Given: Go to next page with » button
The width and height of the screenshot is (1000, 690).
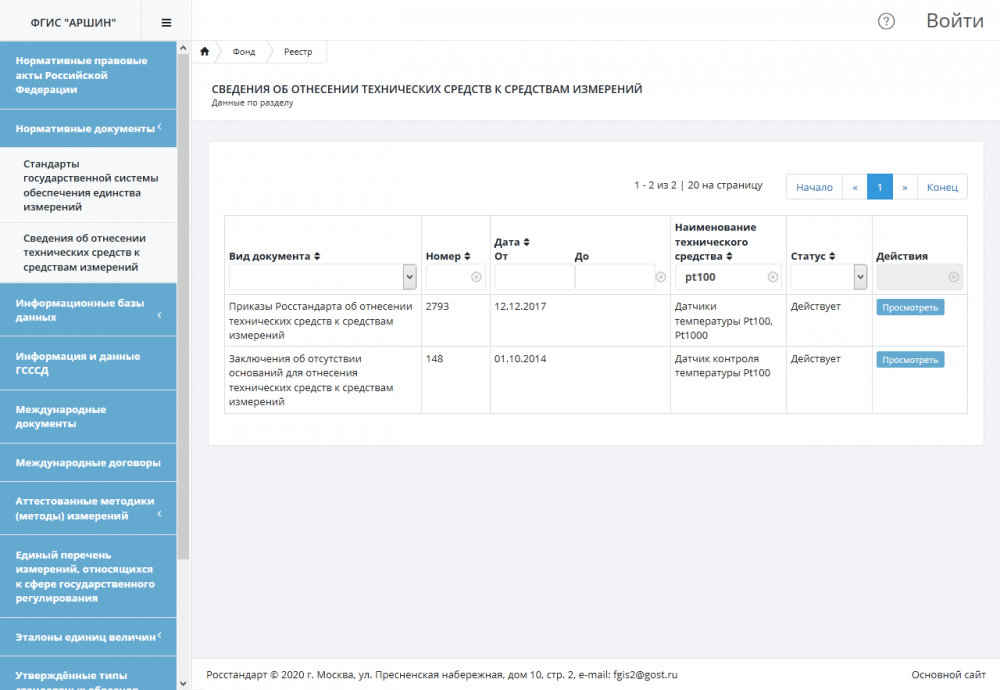Looking at the screenshot, I should (904, 187).
